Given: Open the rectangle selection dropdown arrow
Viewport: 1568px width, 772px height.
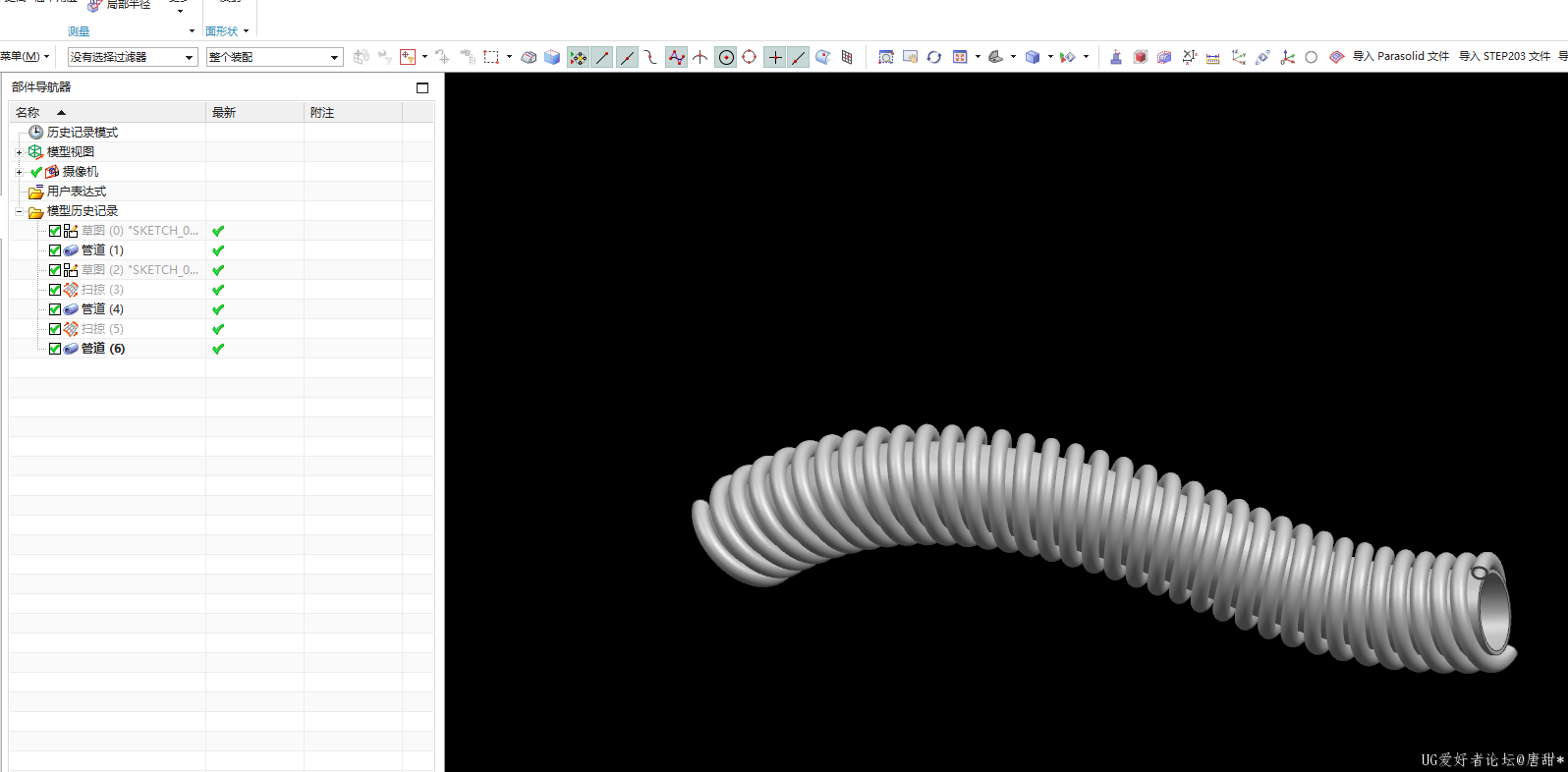Looking at the screenshot, I should (509, 57).
